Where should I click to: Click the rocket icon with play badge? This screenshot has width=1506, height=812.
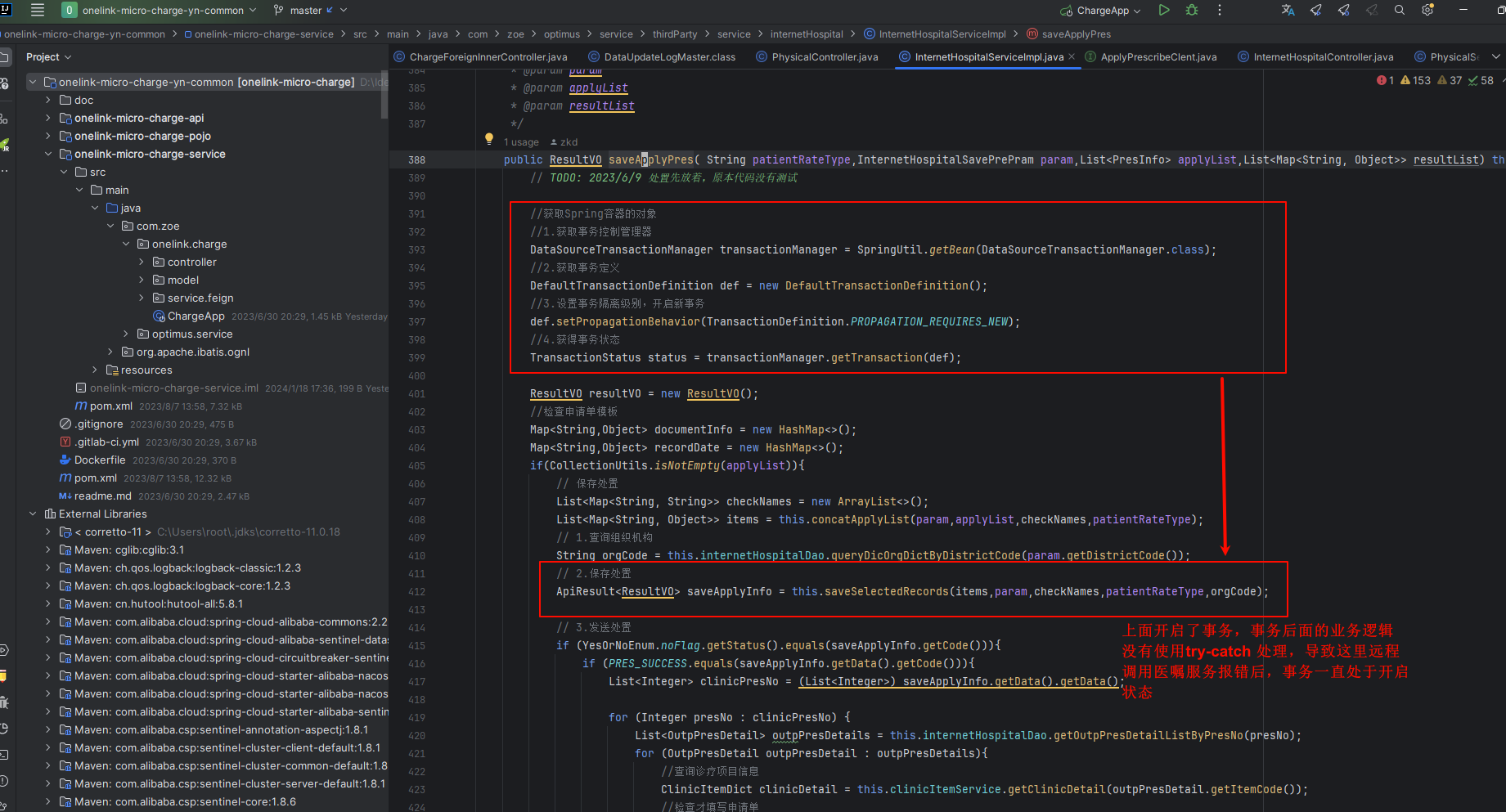click(x=1316, y=10)
